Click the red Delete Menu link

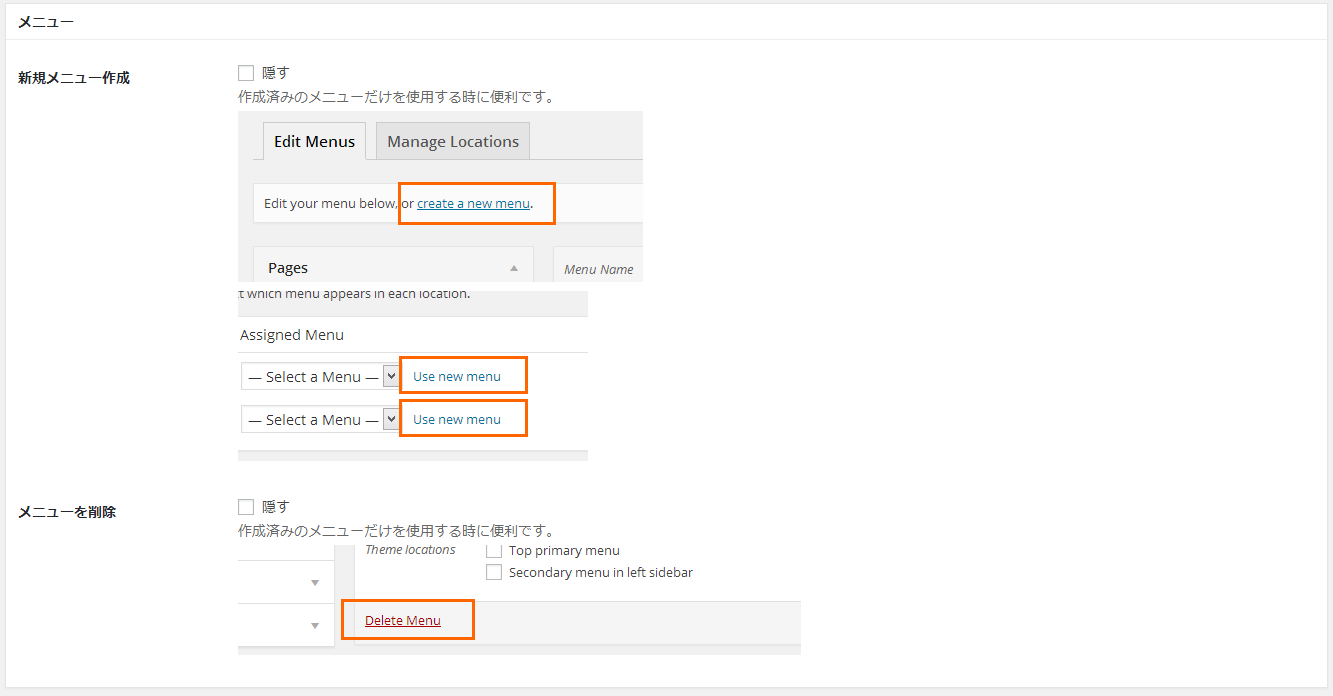[x=402, y=621]
